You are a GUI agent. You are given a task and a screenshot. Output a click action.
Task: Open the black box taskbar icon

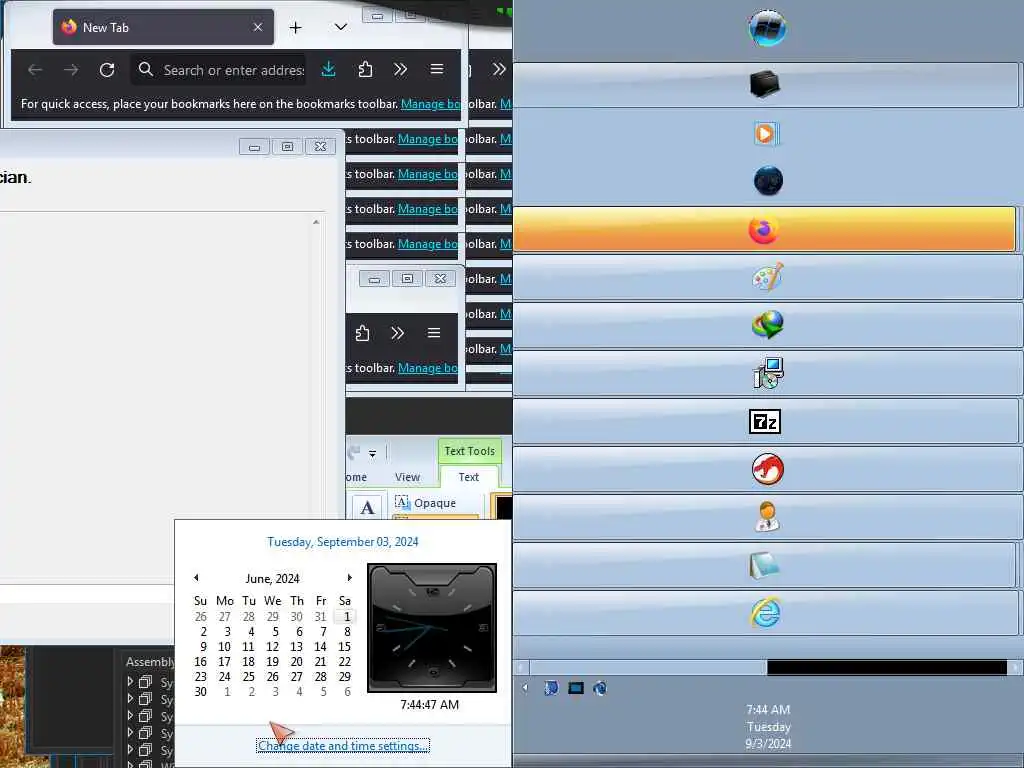765,84
